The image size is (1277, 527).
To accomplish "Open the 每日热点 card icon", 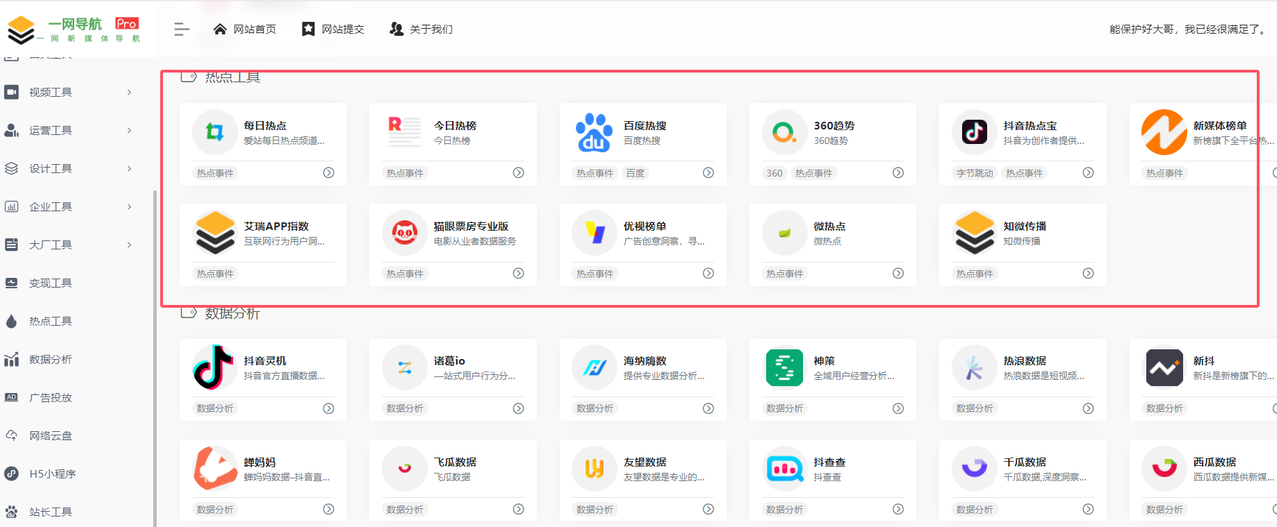I will 214,132.
